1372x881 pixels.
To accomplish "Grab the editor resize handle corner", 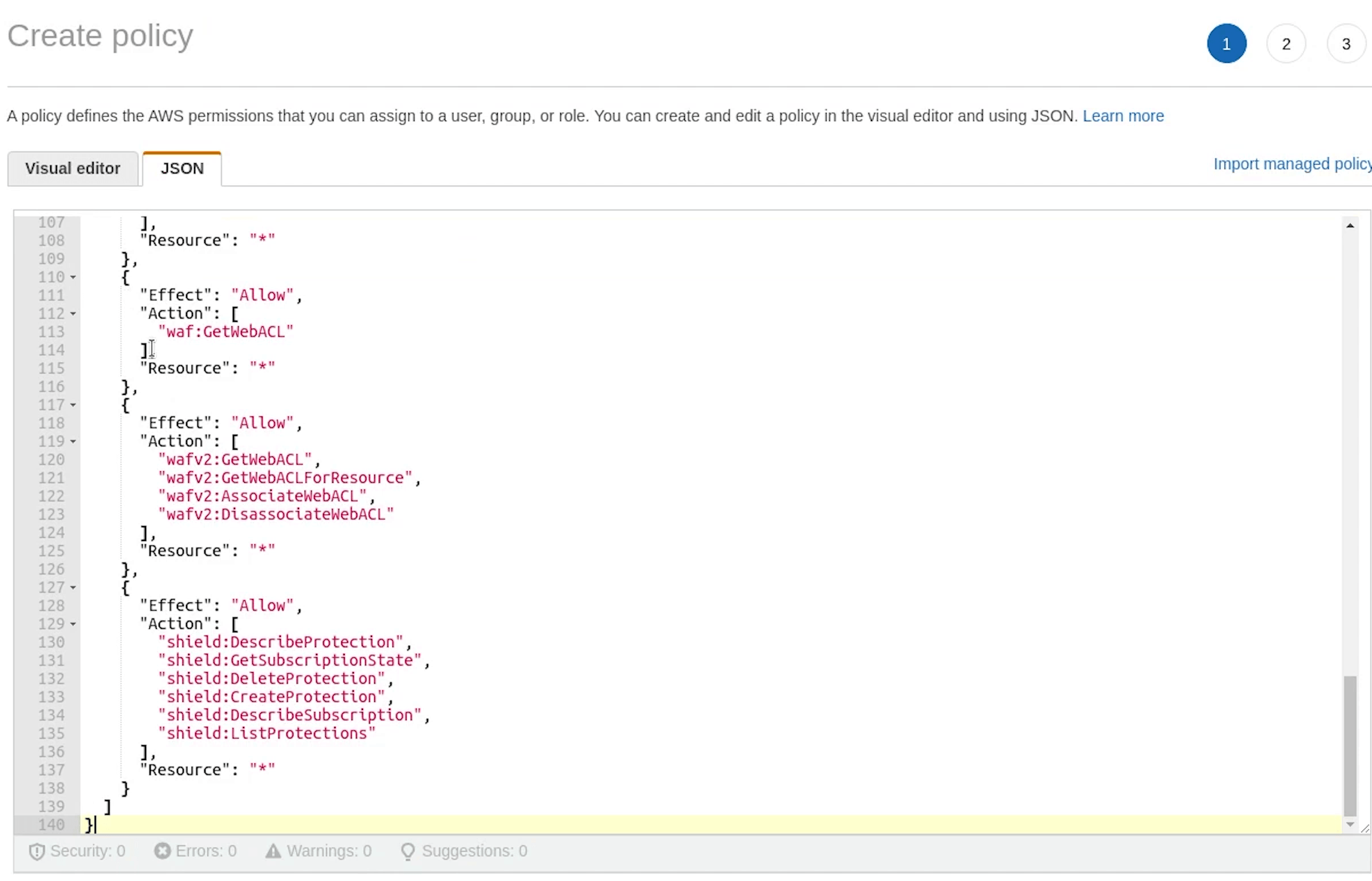I will [x=1365, y=829].
